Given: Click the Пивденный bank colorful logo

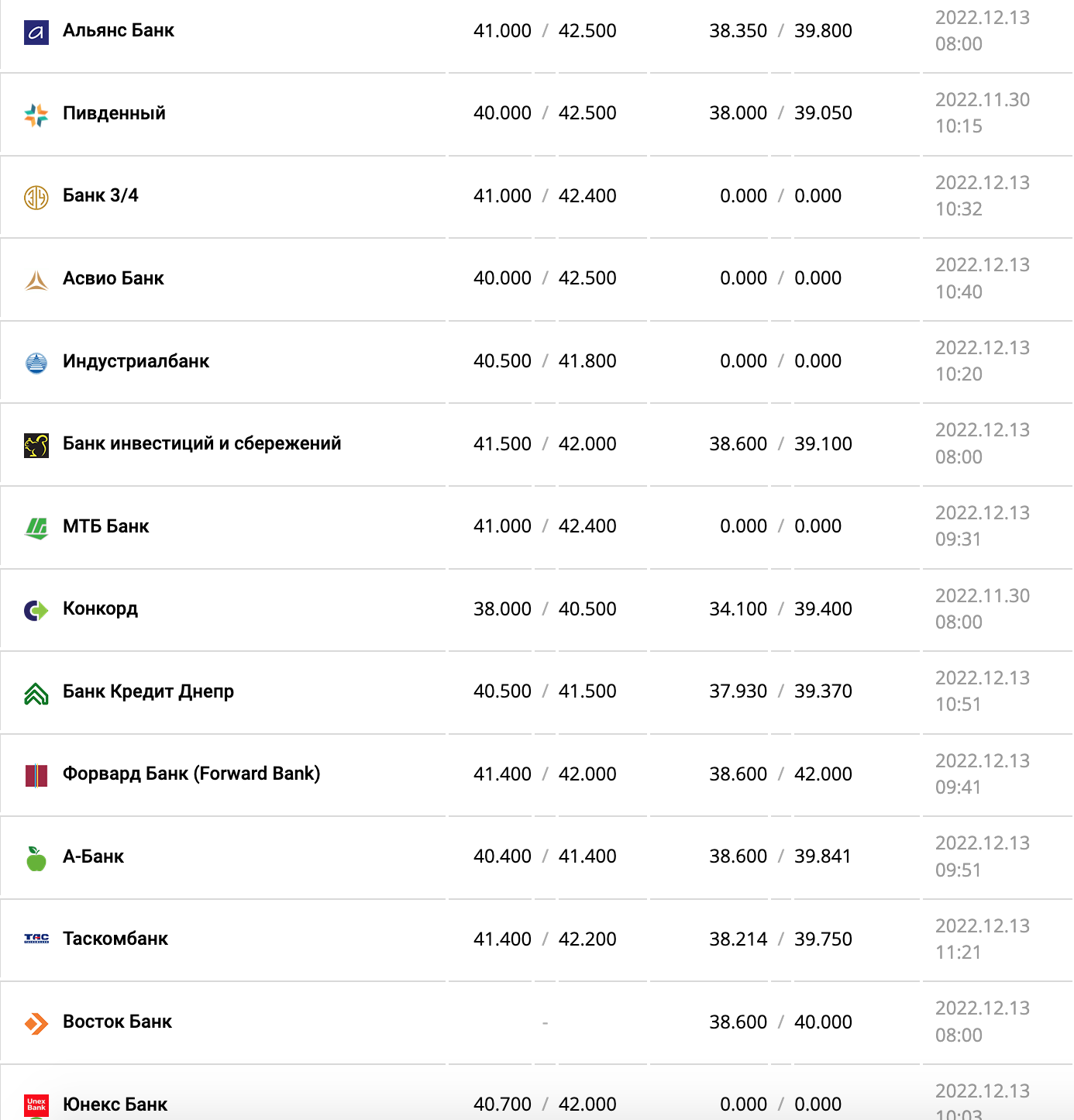Looking at the screenshot, I should tap(36, 115).
